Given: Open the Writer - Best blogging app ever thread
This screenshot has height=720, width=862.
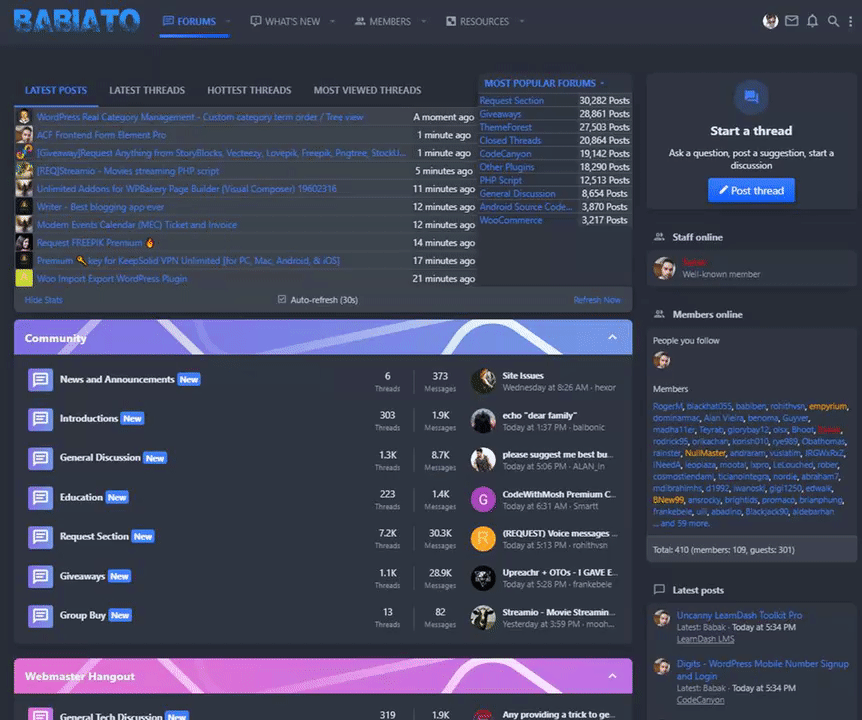Looking at the screenshot, I should (x=101, y=207).
